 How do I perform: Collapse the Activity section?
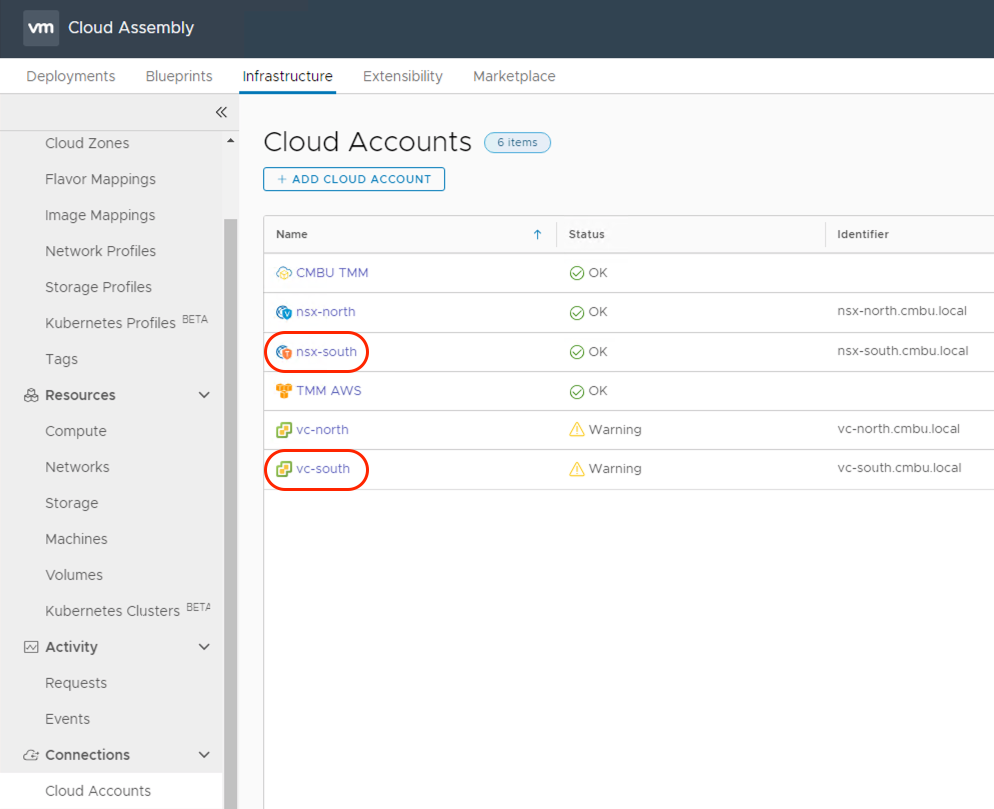[204, 647]
